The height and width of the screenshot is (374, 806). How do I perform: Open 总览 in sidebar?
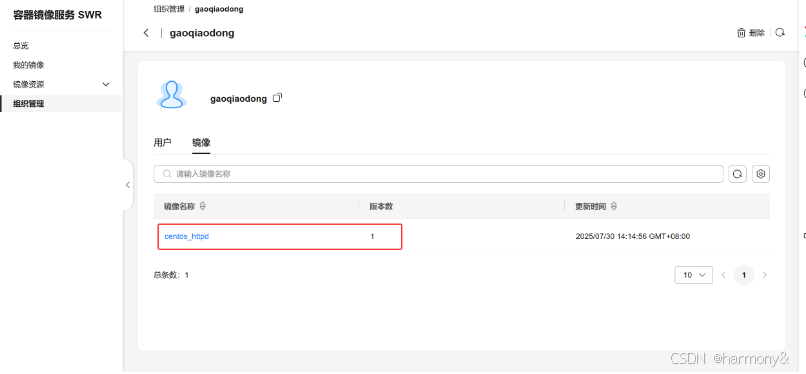(21, 46)
